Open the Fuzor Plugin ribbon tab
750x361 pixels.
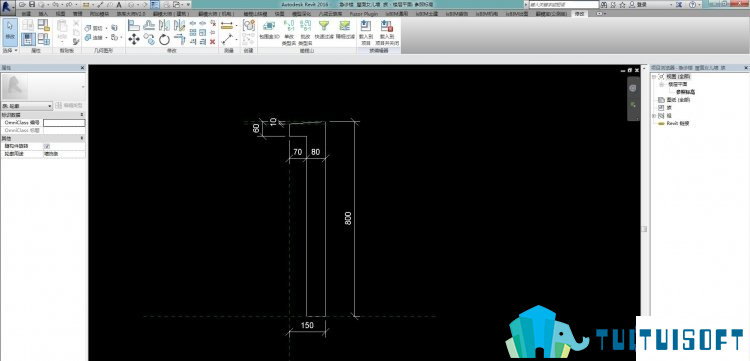[364, 13]
